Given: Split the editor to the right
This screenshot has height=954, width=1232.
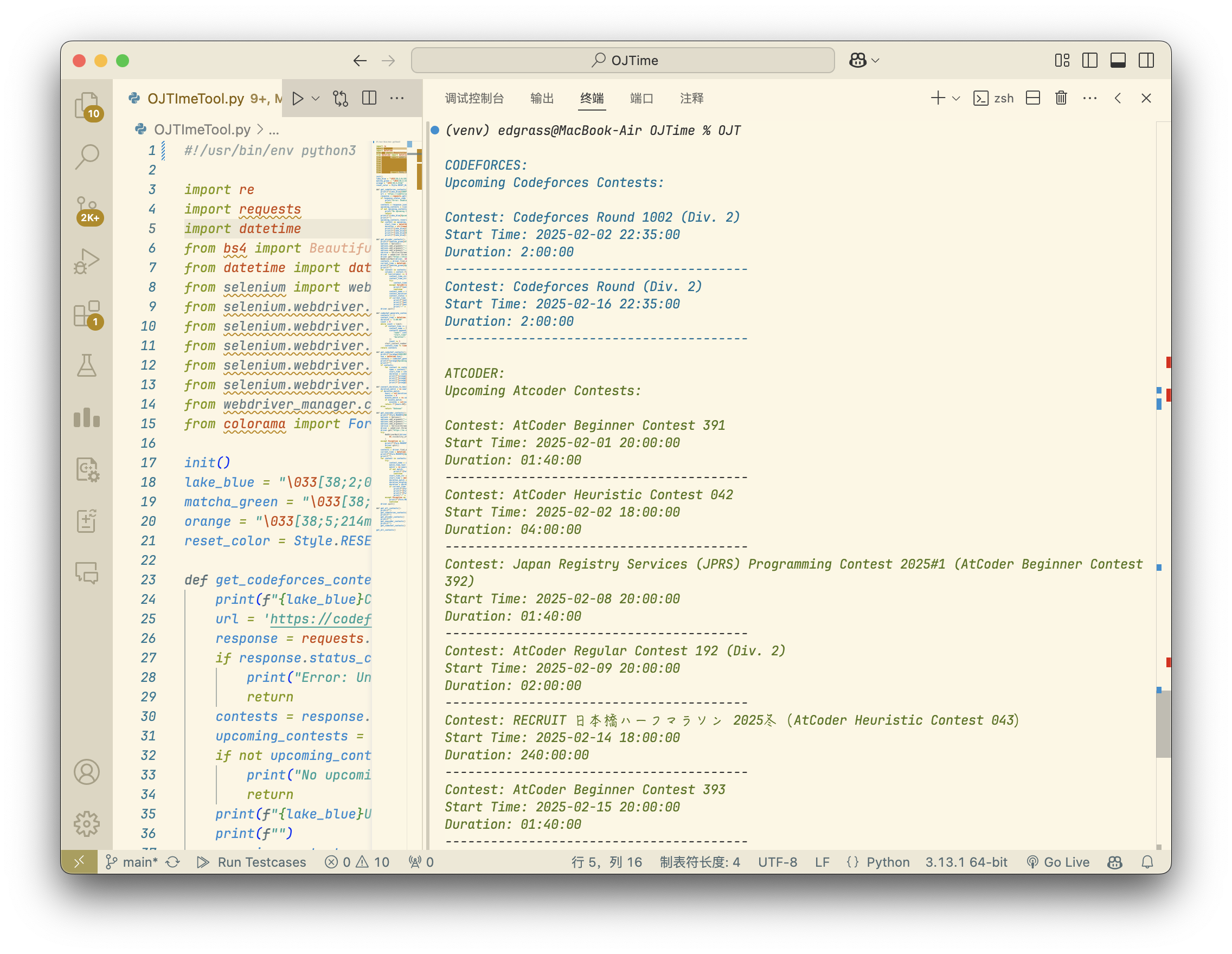Looking at the screenshot, I should (369, 99).
